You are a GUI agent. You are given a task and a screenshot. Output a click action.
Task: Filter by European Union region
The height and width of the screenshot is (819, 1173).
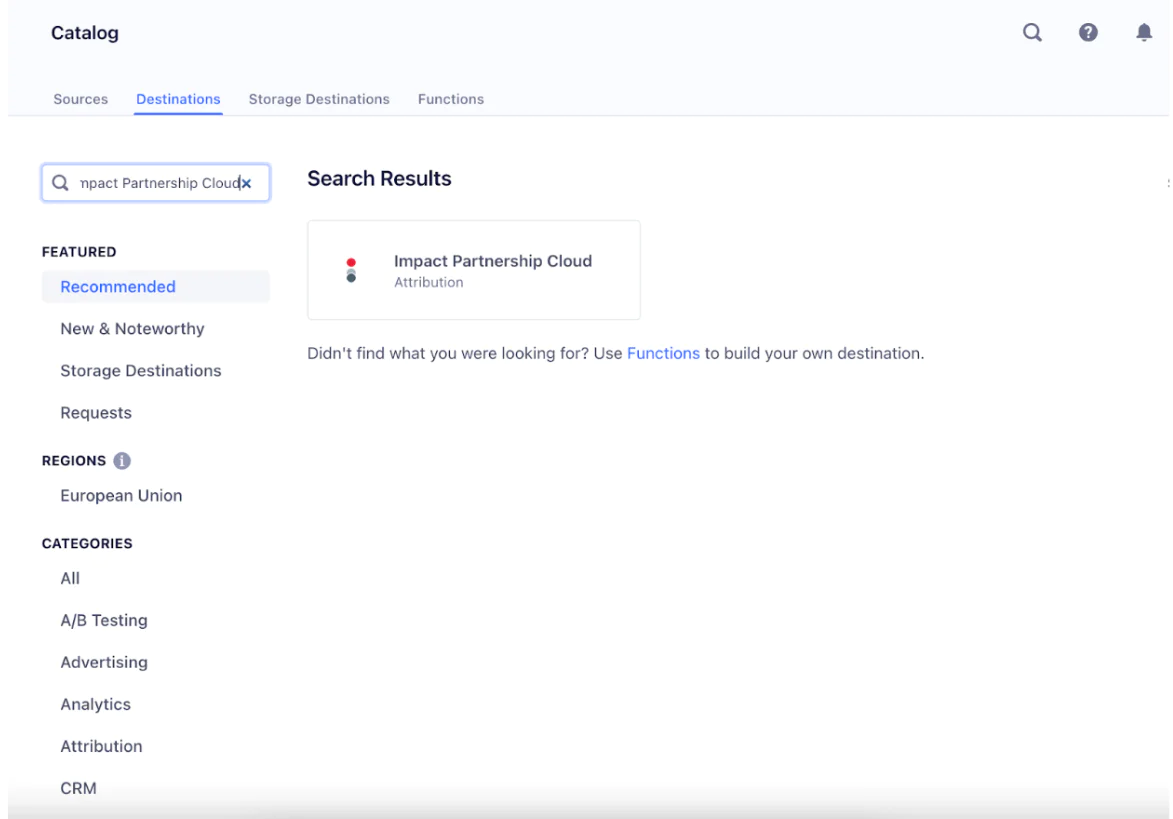tap(121, 495)
